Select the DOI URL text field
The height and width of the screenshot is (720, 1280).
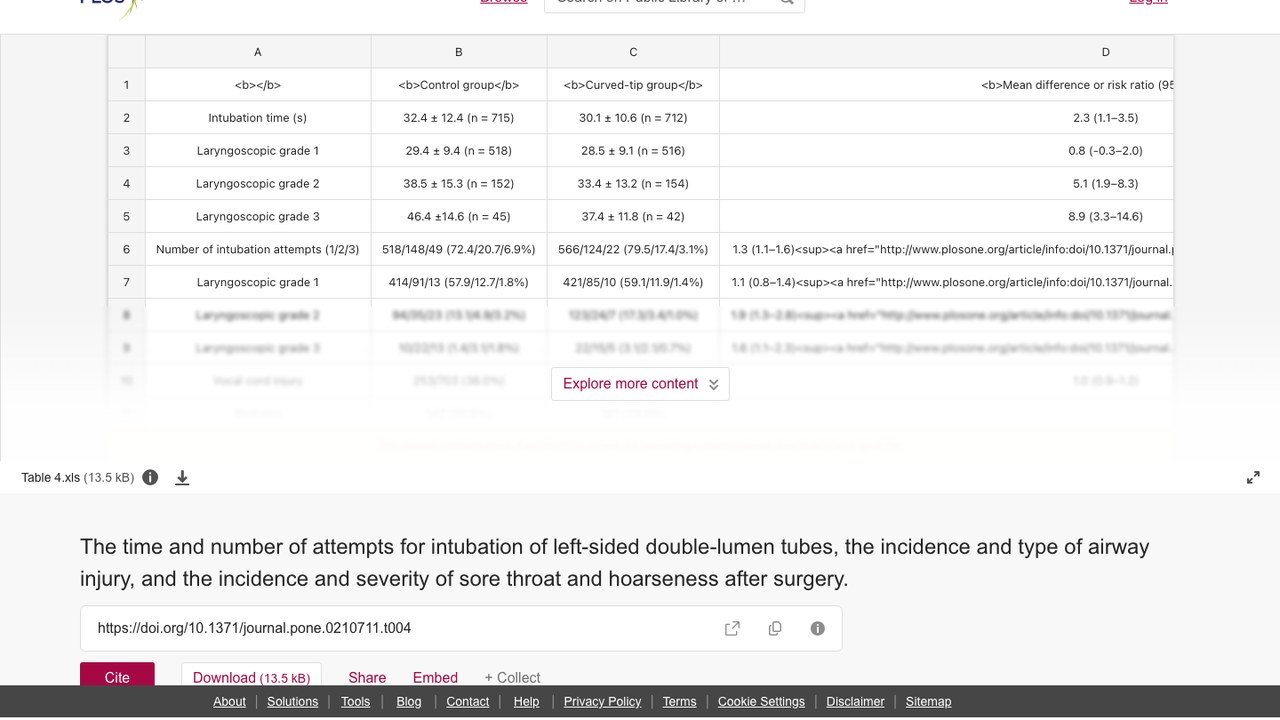pyautogui.click(x=461, y=628)
